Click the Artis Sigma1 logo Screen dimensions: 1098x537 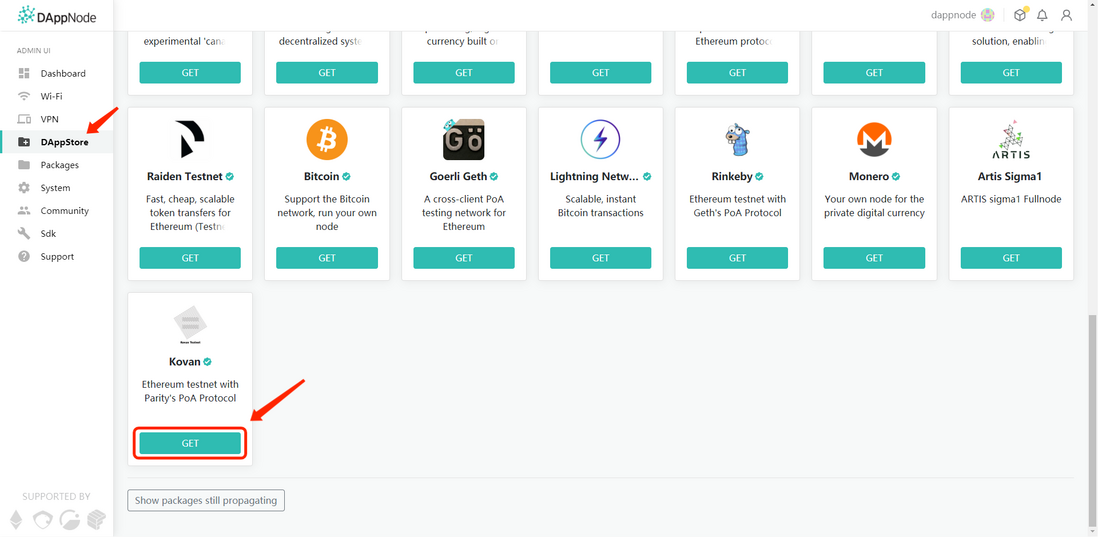pyautogui.click(x=1010, y=141)
